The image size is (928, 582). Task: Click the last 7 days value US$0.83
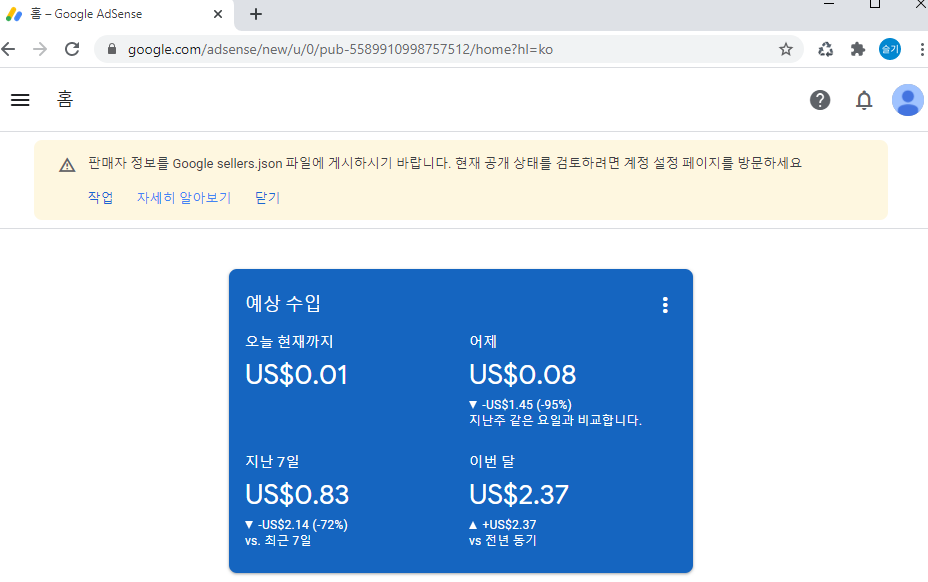pyautogui.click(x=297, y=494)
